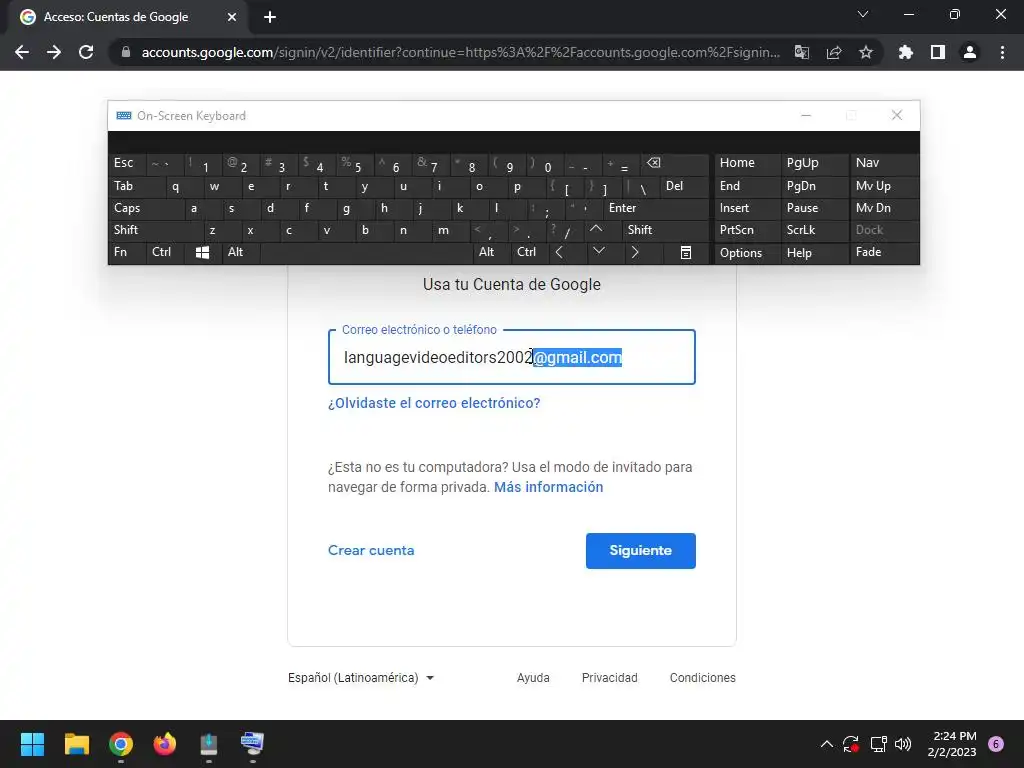Bookmark this page with the star icon

[x=866, y=52]
